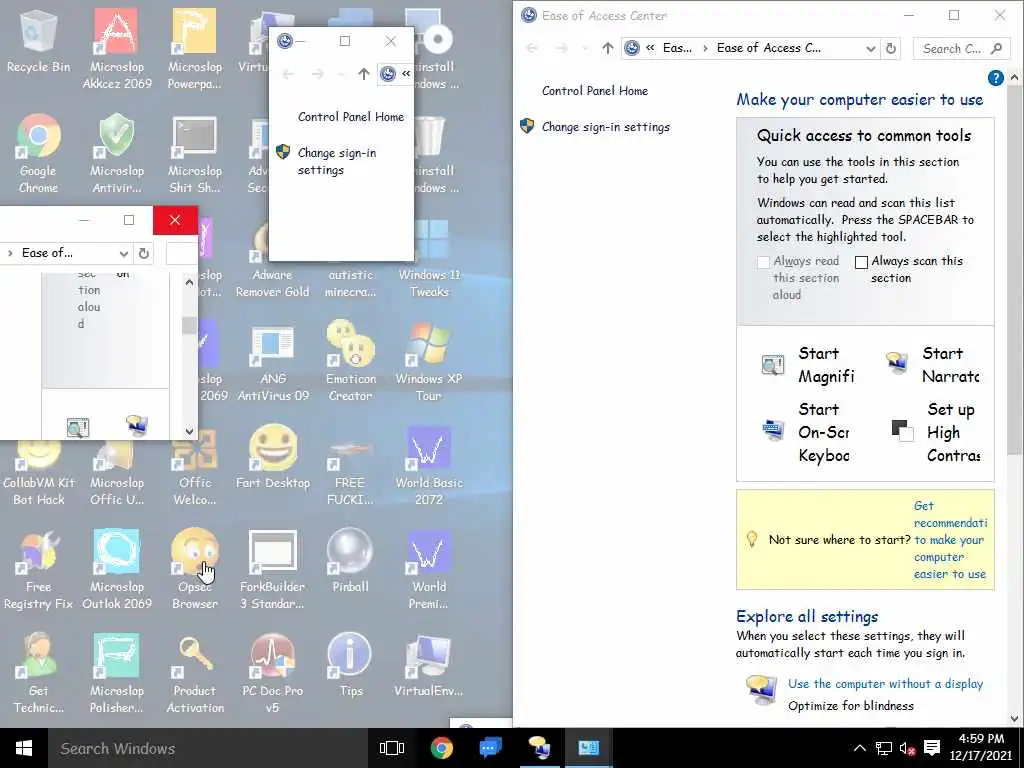Click "Eas..." breadcrumb in large window address bar
The height and width of the screenshot is (768, 1024).
[677, 48]
